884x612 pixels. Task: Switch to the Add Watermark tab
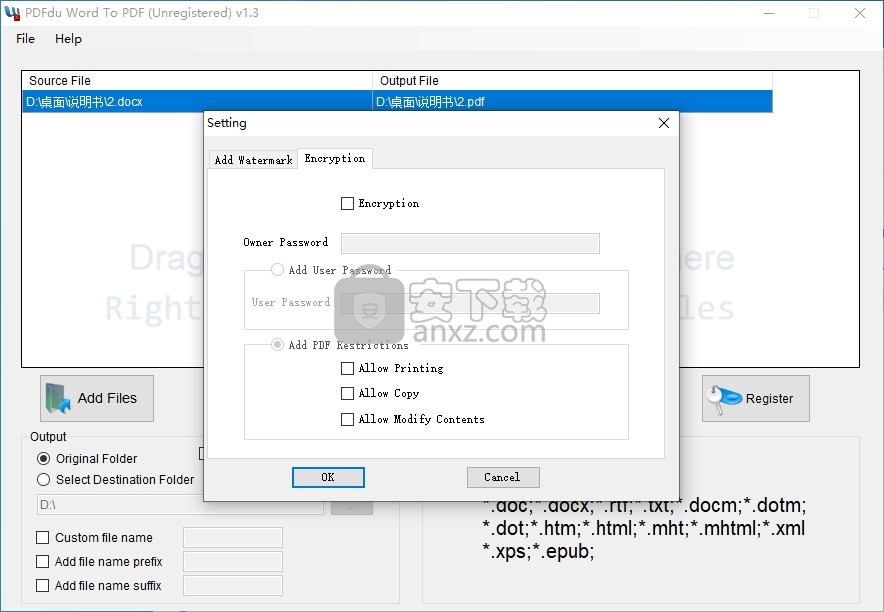point(253,159)
